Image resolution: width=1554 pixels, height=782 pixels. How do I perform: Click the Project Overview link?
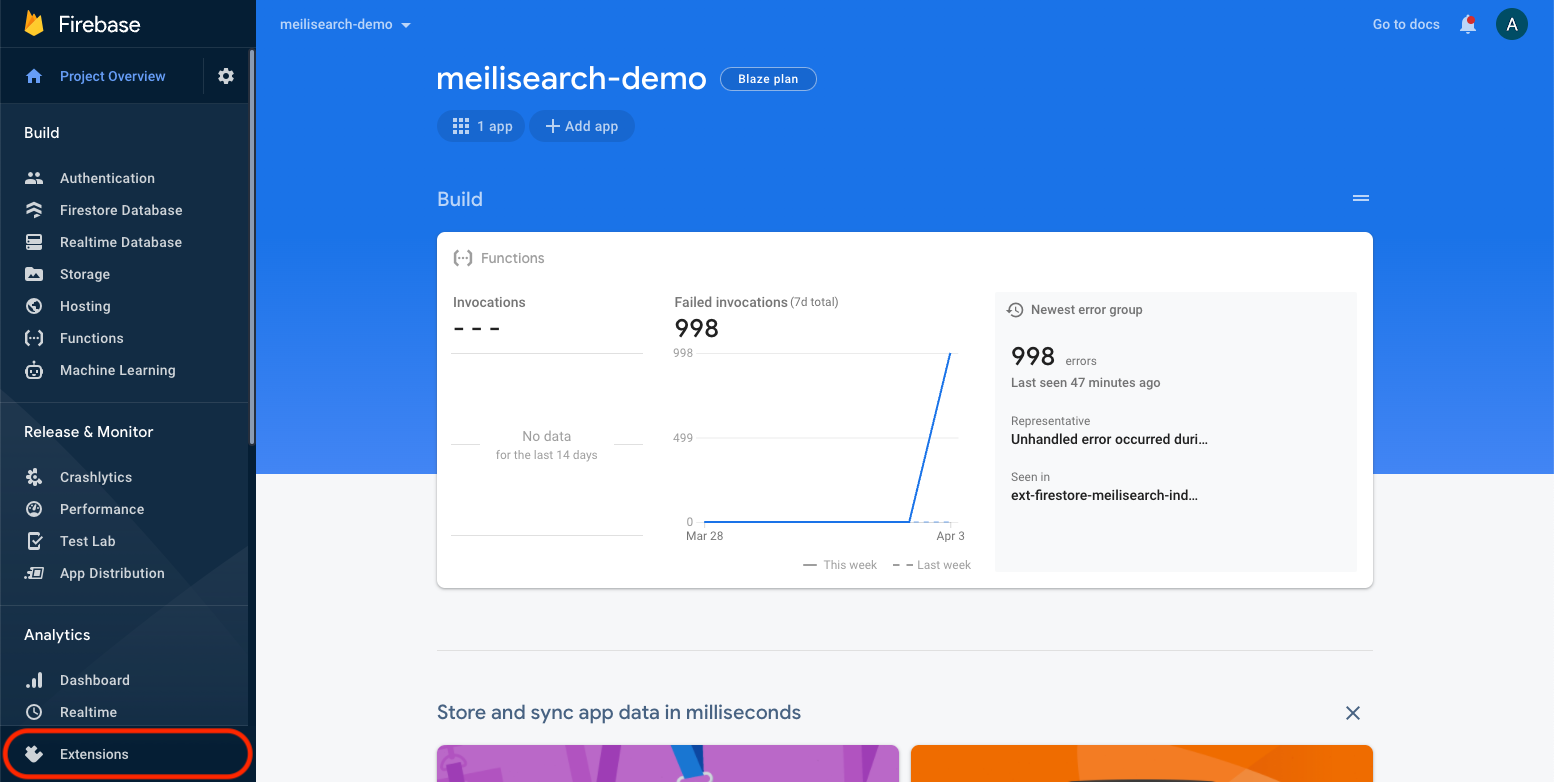coord(113,76)
